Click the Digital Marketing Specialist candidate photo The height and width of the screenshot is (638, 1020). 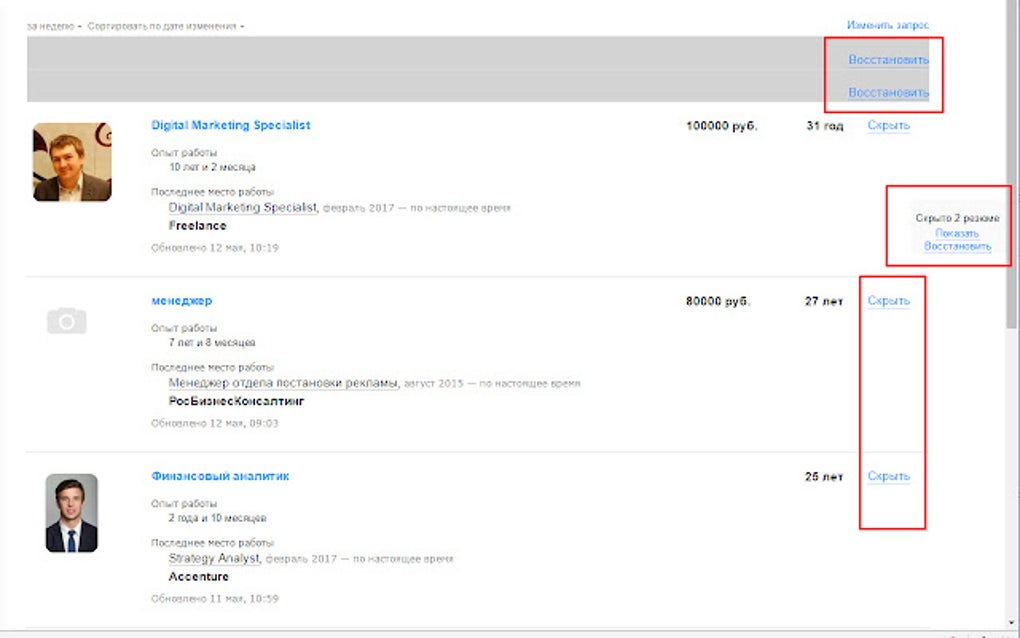coord(72,162)
